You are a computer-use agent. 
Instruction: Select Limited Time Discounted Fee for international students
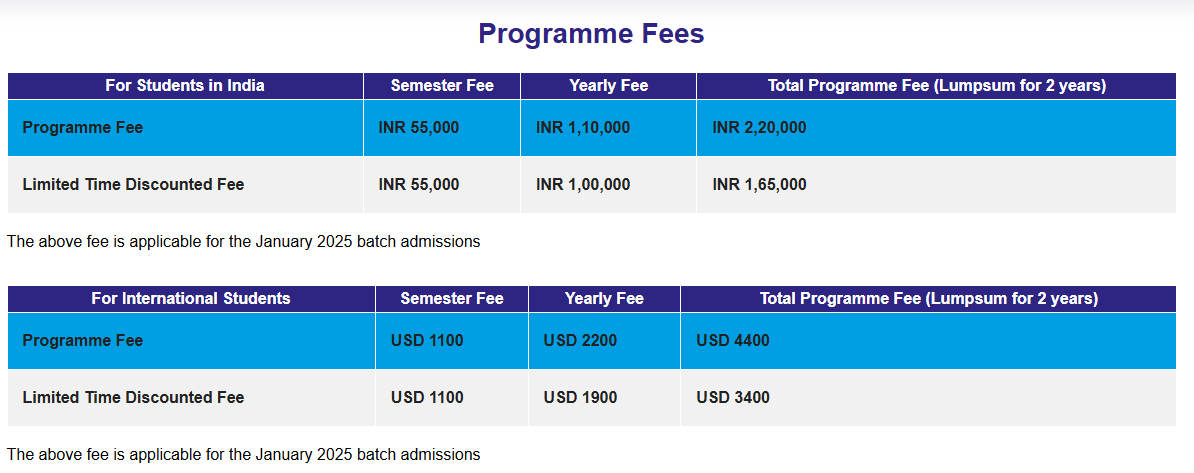coord(133,398)
